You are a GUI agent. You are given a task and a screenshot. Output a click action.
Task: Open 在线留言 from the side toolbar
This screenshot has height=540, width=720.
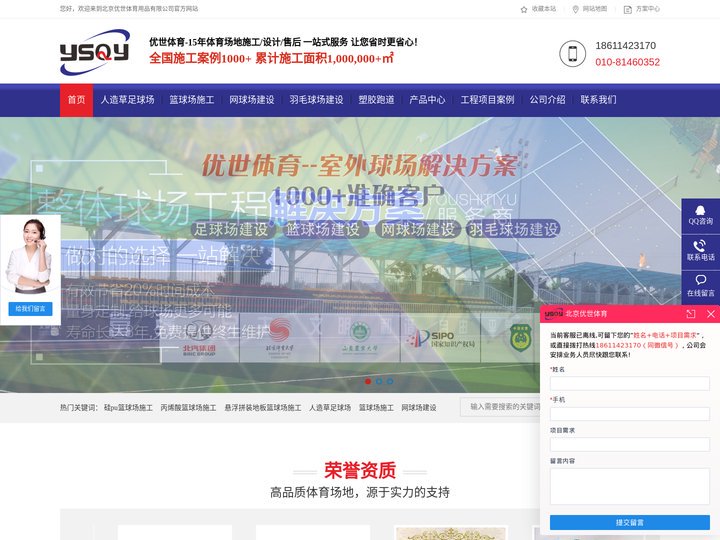point(700,287)
